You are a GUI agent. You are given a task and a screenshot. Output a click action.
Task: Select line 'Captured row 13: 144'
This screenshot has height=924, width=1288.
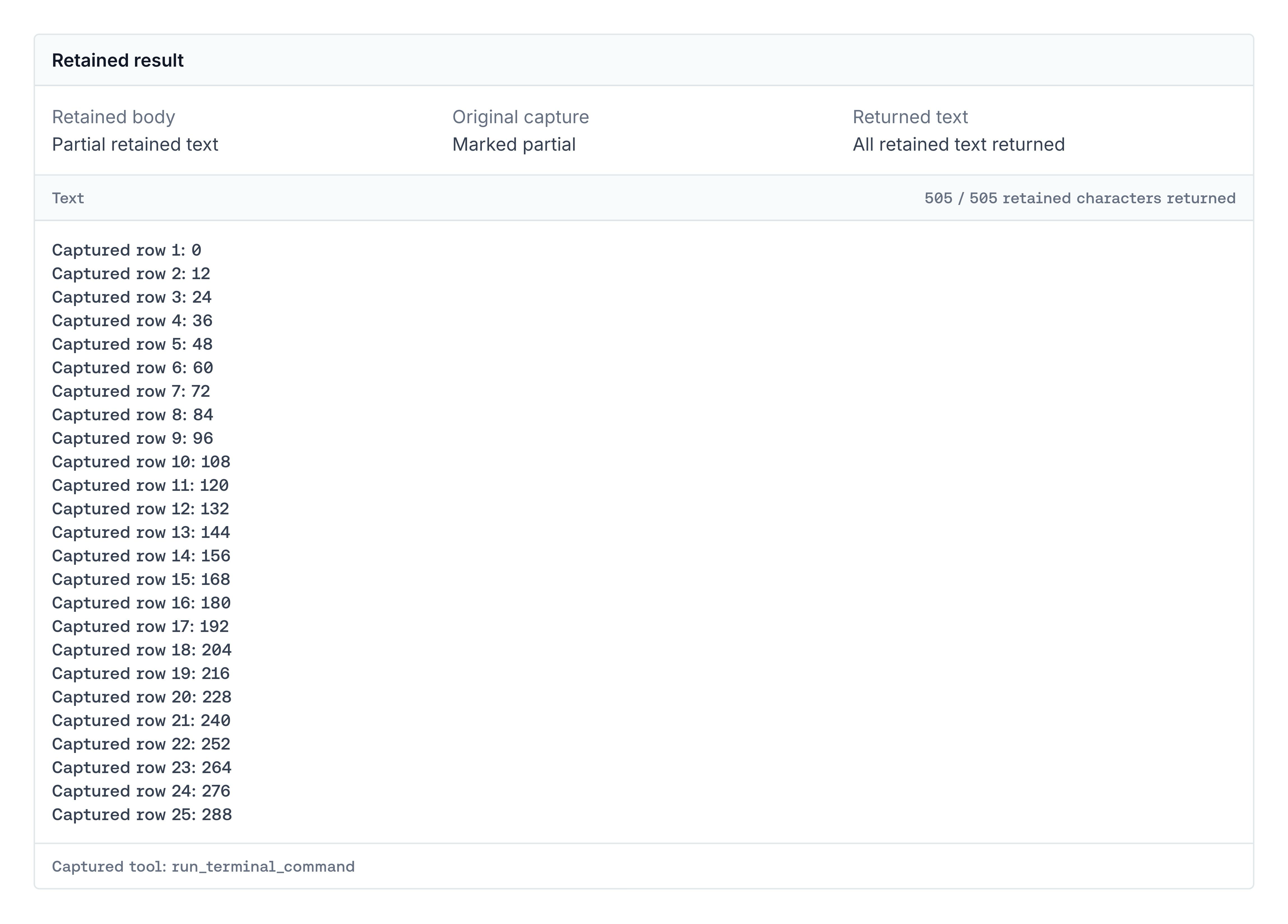coord(141,533)
